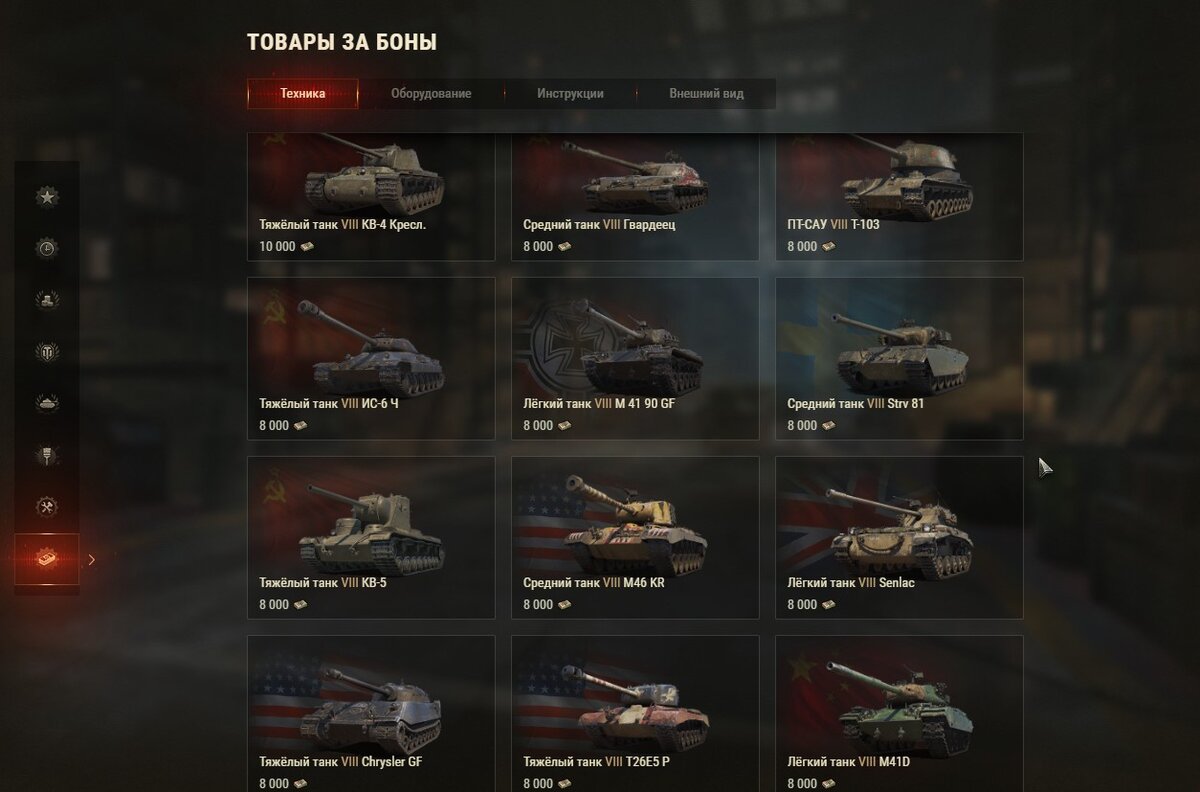
Task: Open the КВ-4 Кресл. heavy tank card
Action: (371, 197)
